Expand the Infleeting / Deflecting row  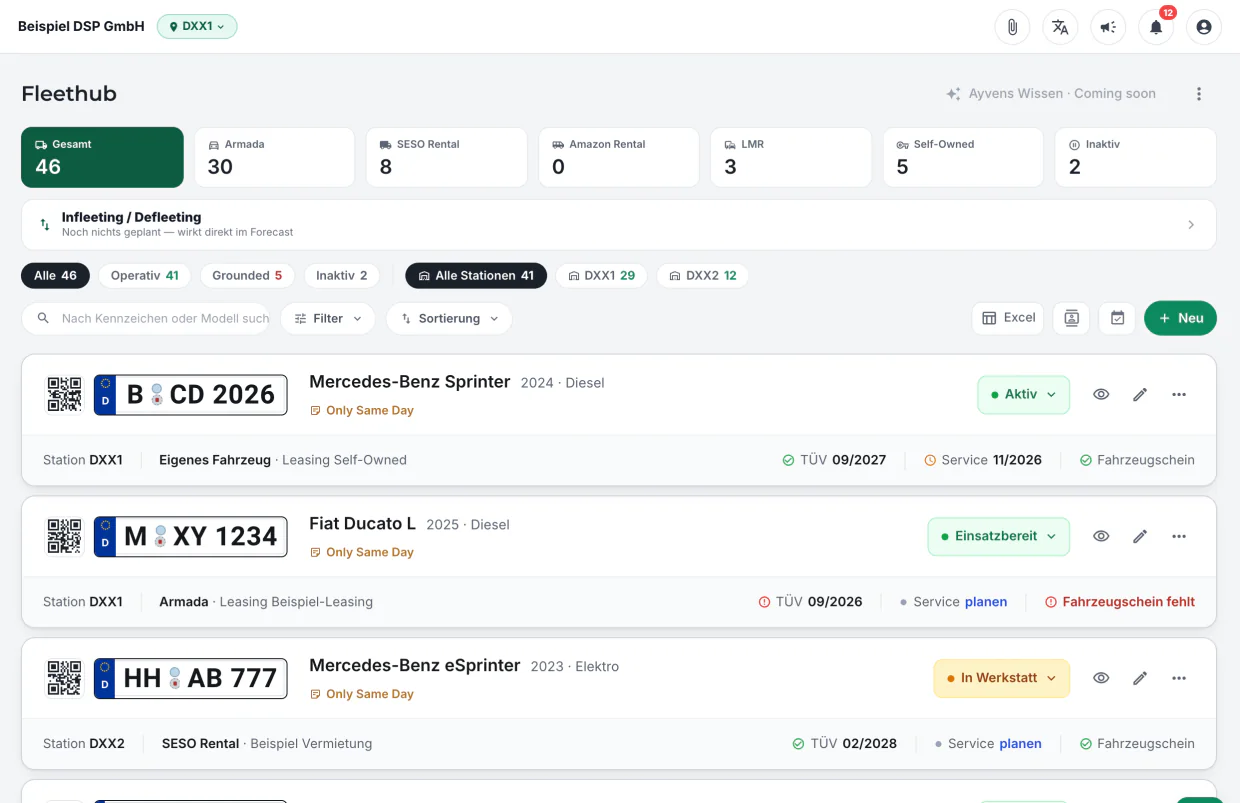tap(618, 225)
